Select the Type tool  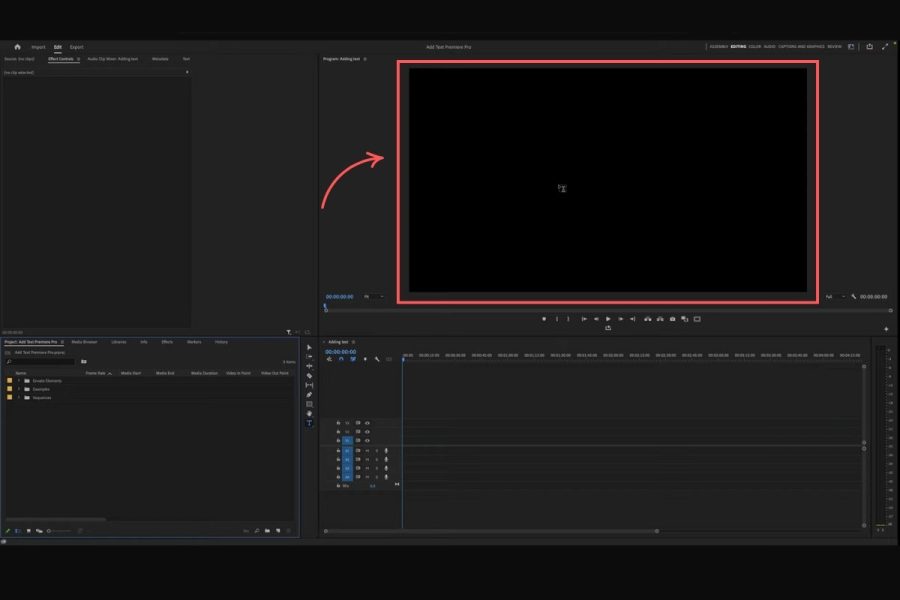click(309, 423)
